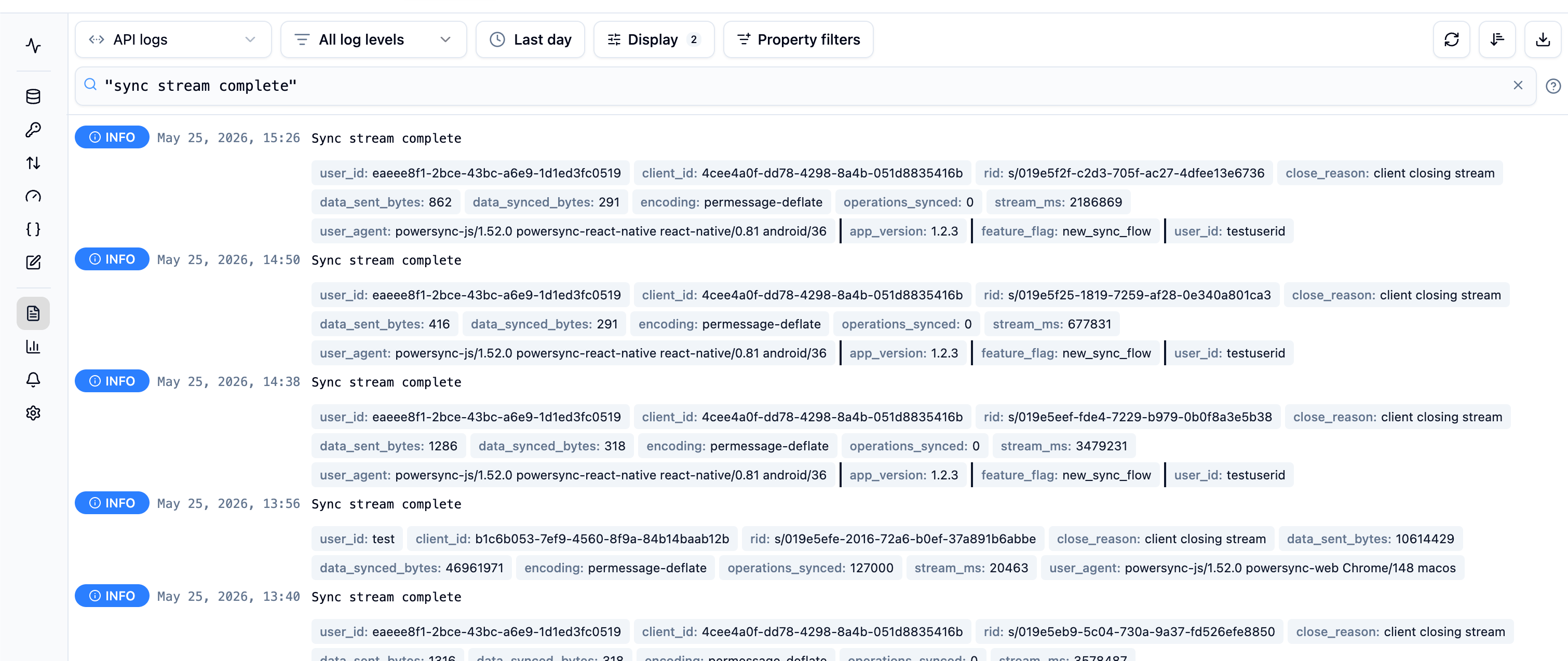This screenshot has width=1568, height=661.
Task: Click the INFO badge on the 14:38 log
Action: (112, 381)
